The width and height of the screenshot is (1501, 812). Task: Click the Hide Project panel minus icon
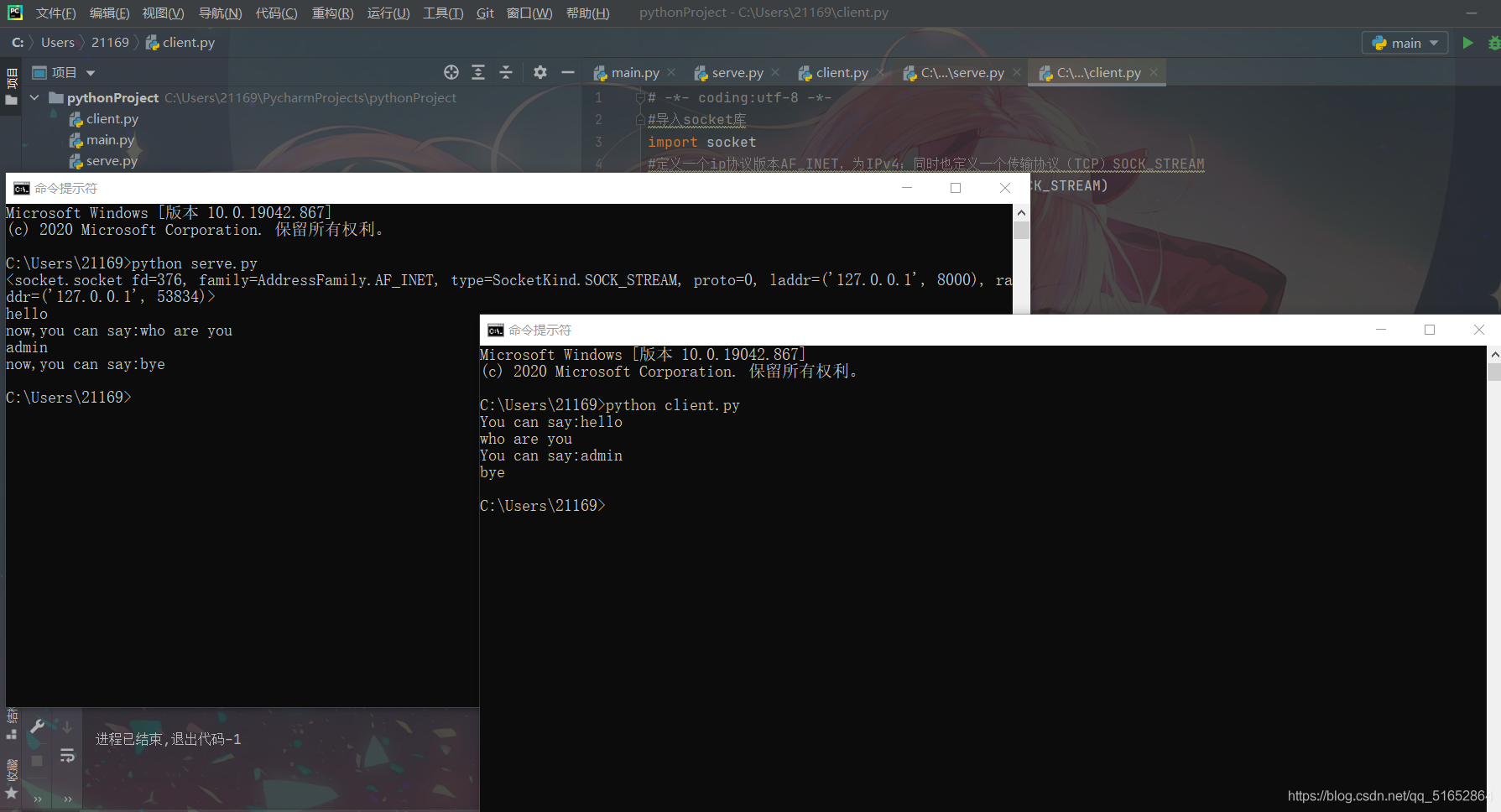pyautogui.click(x=568, y=72)
